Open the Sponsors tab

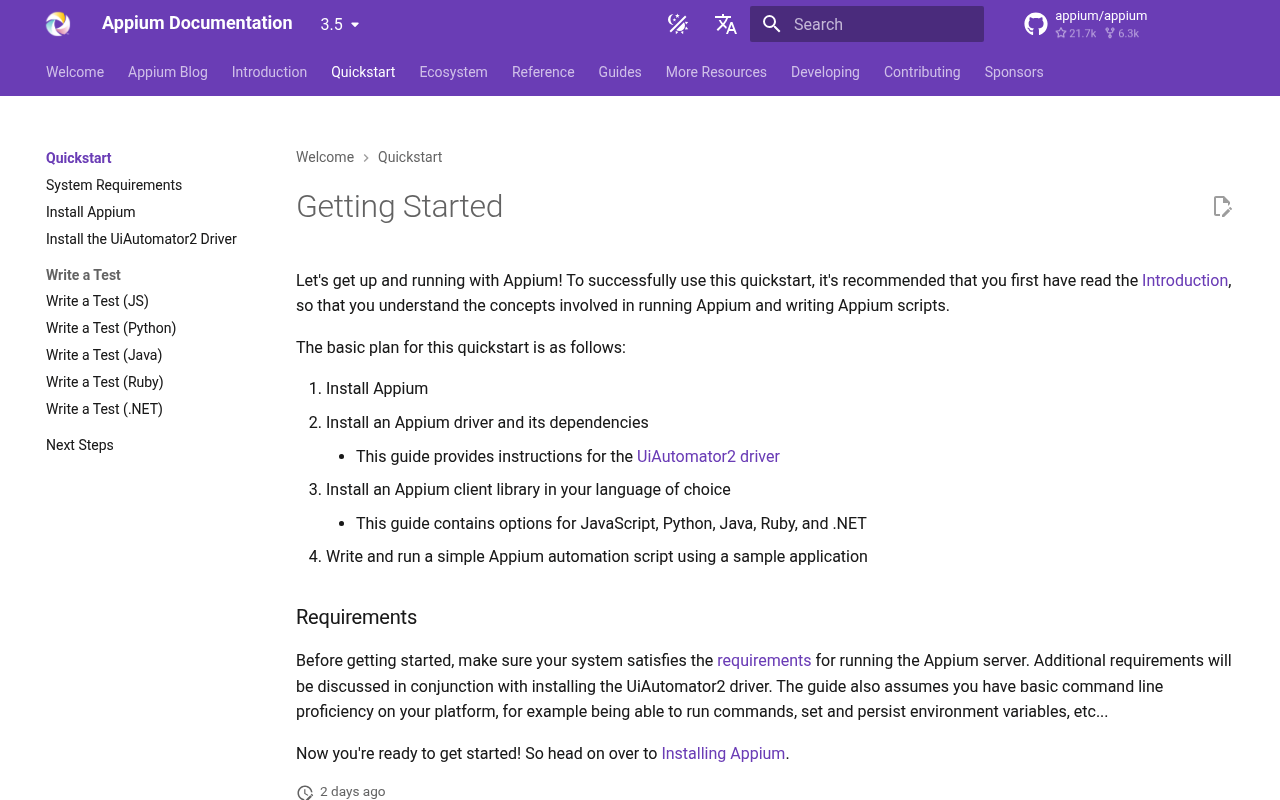click(1014, 72)
